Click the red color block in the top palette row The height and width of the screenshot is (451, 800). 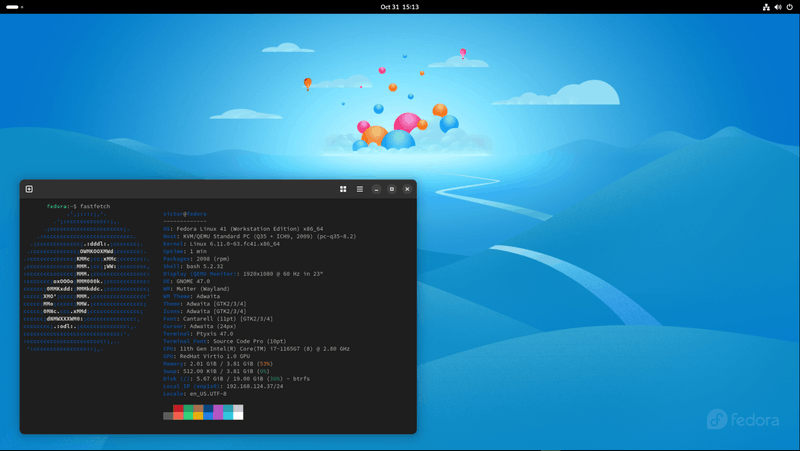pos(178,409)
